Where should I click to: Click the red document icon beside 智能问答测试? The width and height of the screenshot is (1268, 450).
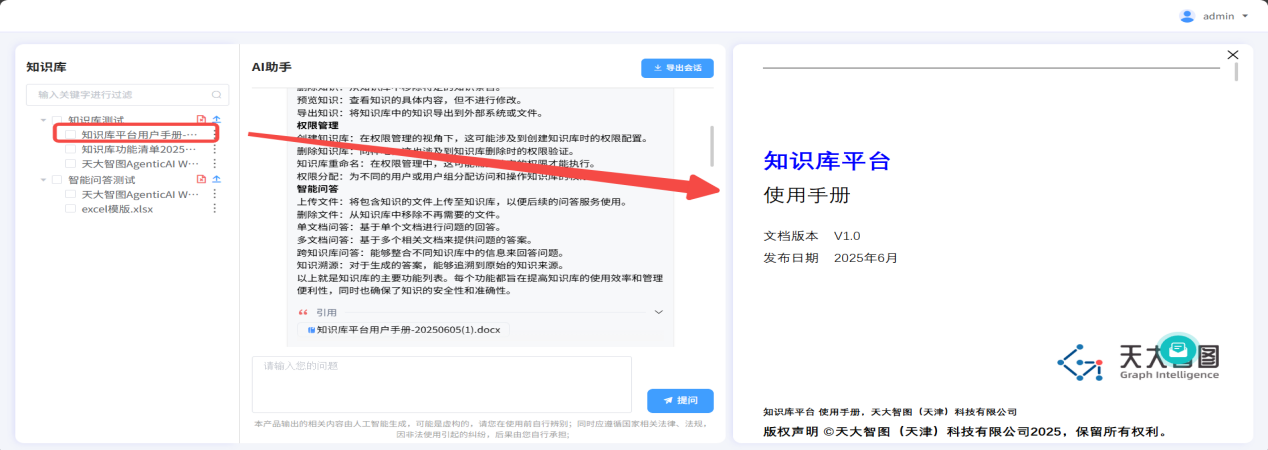201,179
